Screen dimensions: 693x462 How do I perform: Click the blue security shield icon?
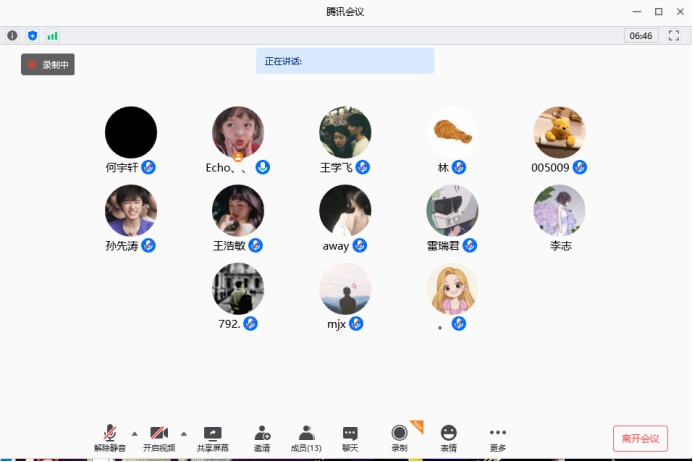[x=32, y=35]
